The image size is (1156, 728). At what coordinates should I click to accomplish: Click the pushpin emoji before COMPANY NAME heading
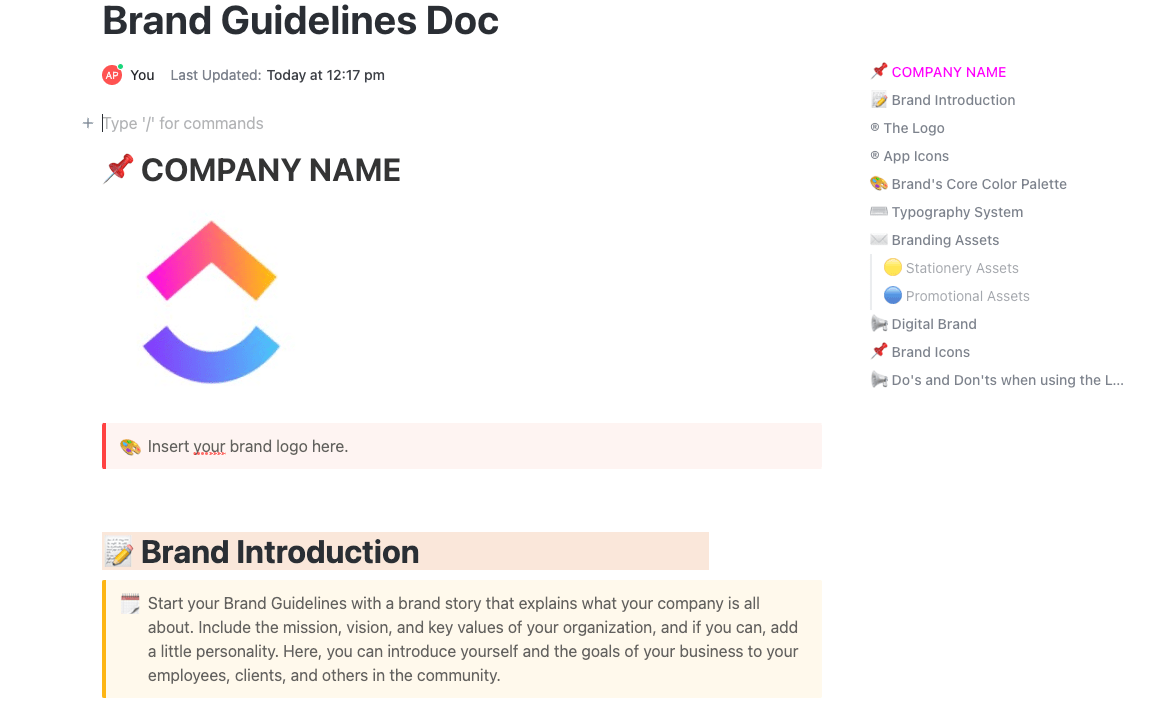[118, 169]
